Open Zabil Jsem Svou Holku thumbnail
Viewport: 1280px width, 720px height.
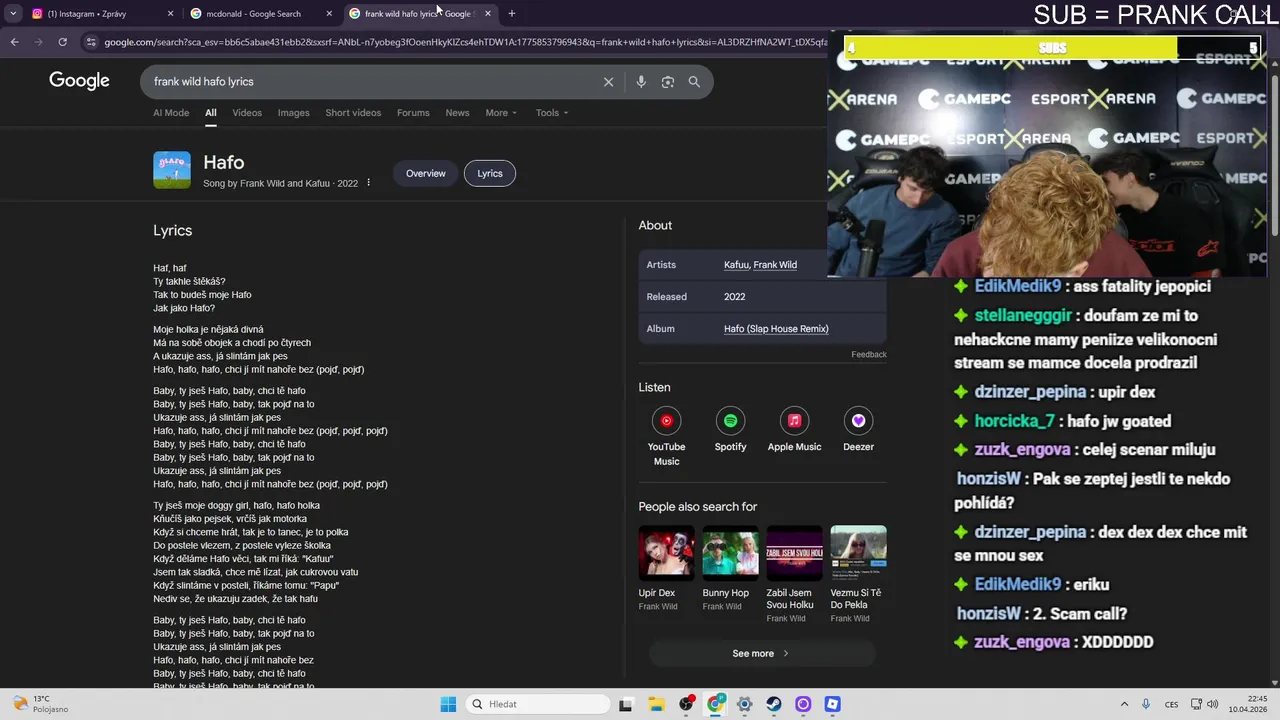coord(794,551)
